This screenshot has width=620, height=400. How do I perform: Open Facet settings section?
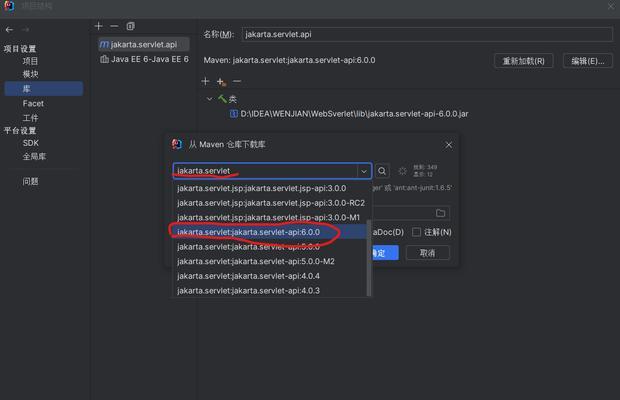33,104
